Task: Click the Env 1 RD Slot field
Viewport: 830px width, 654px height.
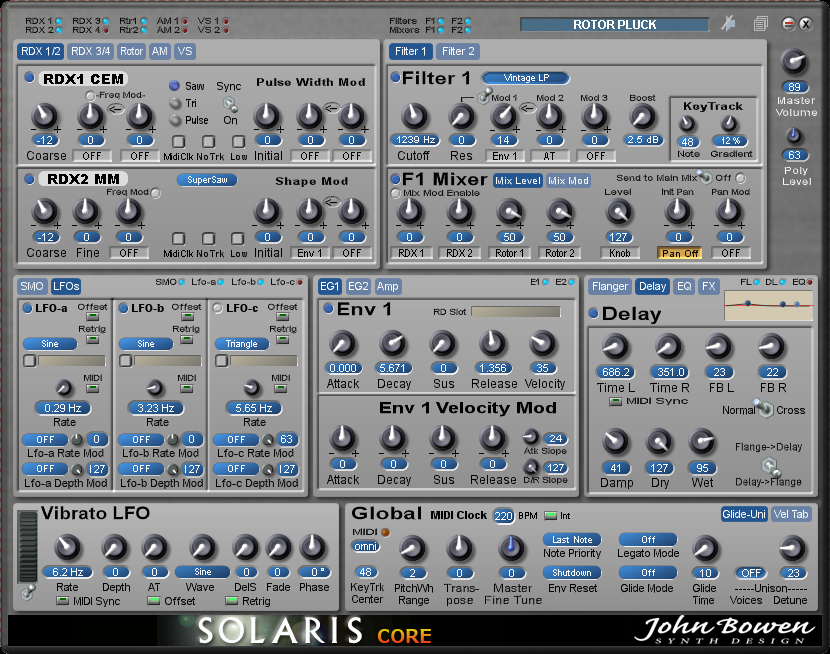Action: coord(515,312)
